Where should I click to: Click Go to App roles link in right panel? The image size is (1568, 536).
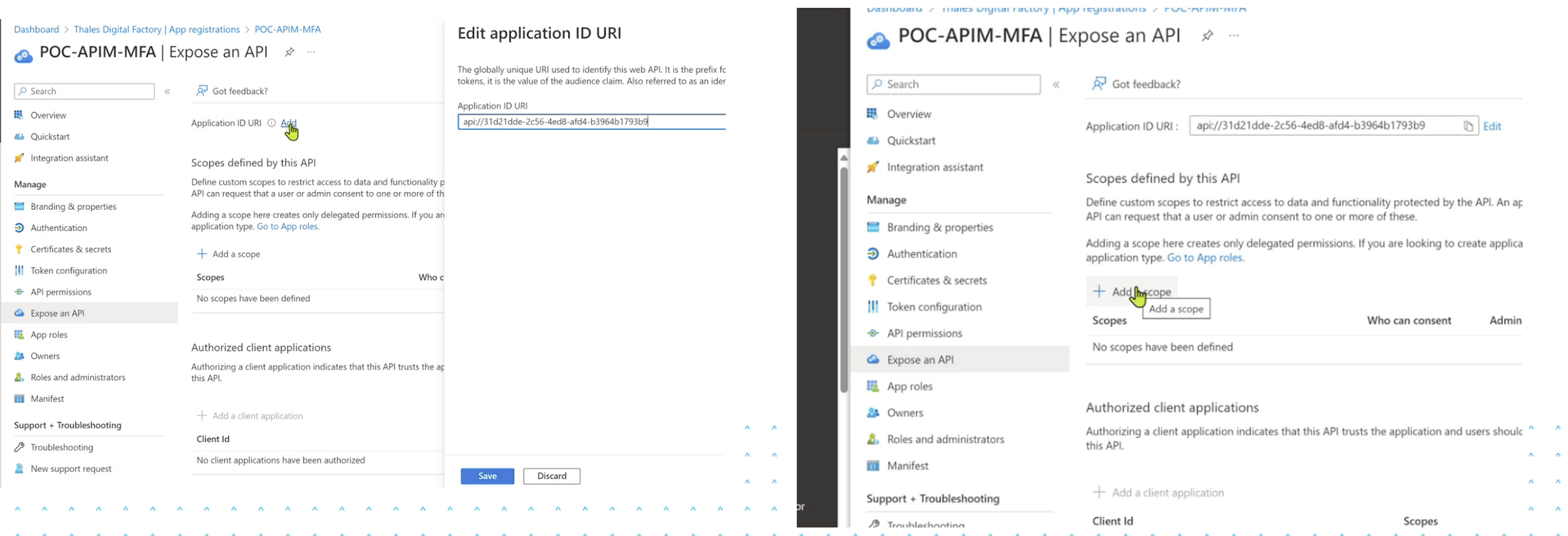(x=1205, y=257)
